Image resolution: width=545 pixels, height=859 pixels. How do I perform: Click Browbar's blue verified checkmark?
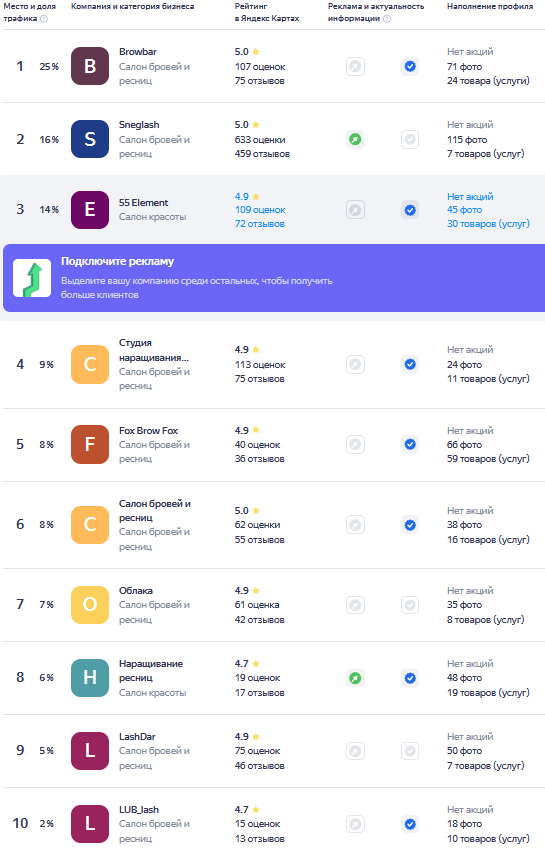[x=410, y=67]
